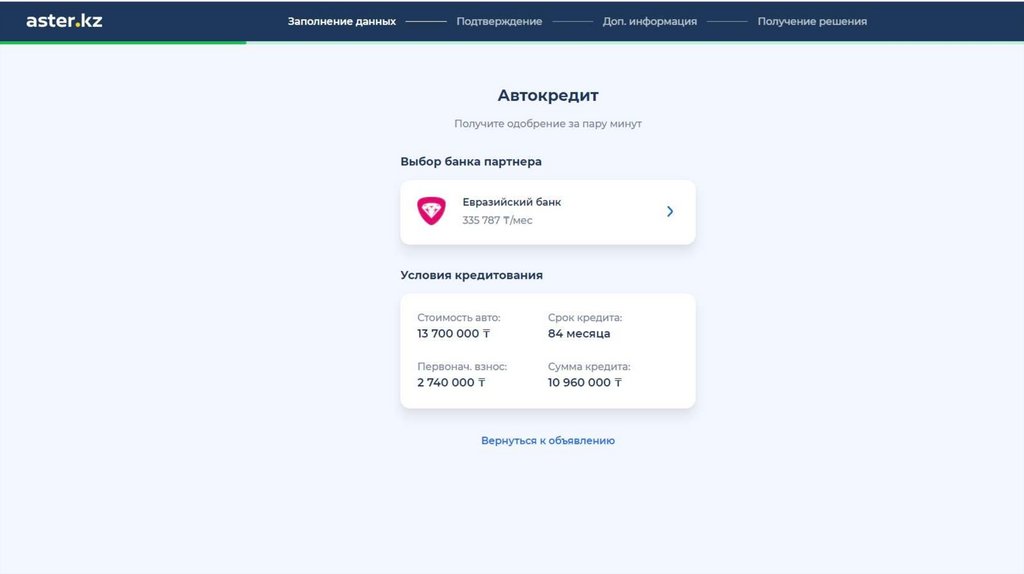Expand bank selection with the chevron arrow

click(670, 211)
